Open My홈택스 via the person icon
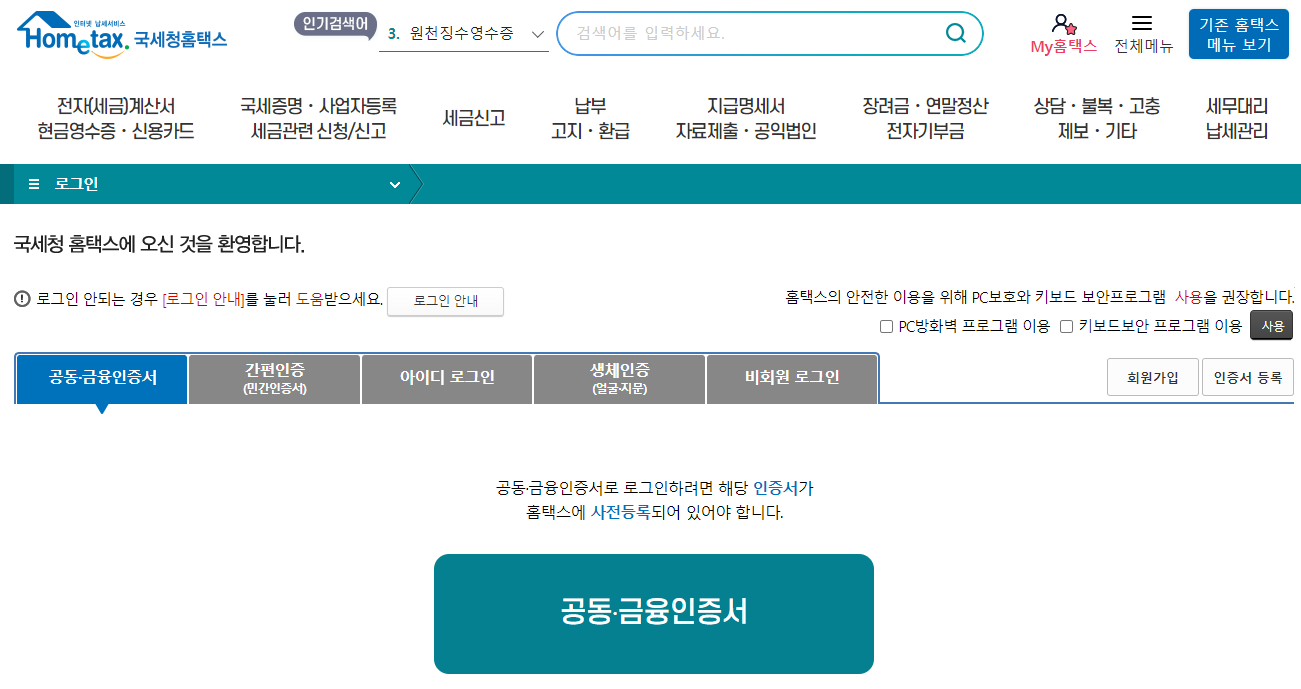The image size is (1301, 689). coord(1058,22)
